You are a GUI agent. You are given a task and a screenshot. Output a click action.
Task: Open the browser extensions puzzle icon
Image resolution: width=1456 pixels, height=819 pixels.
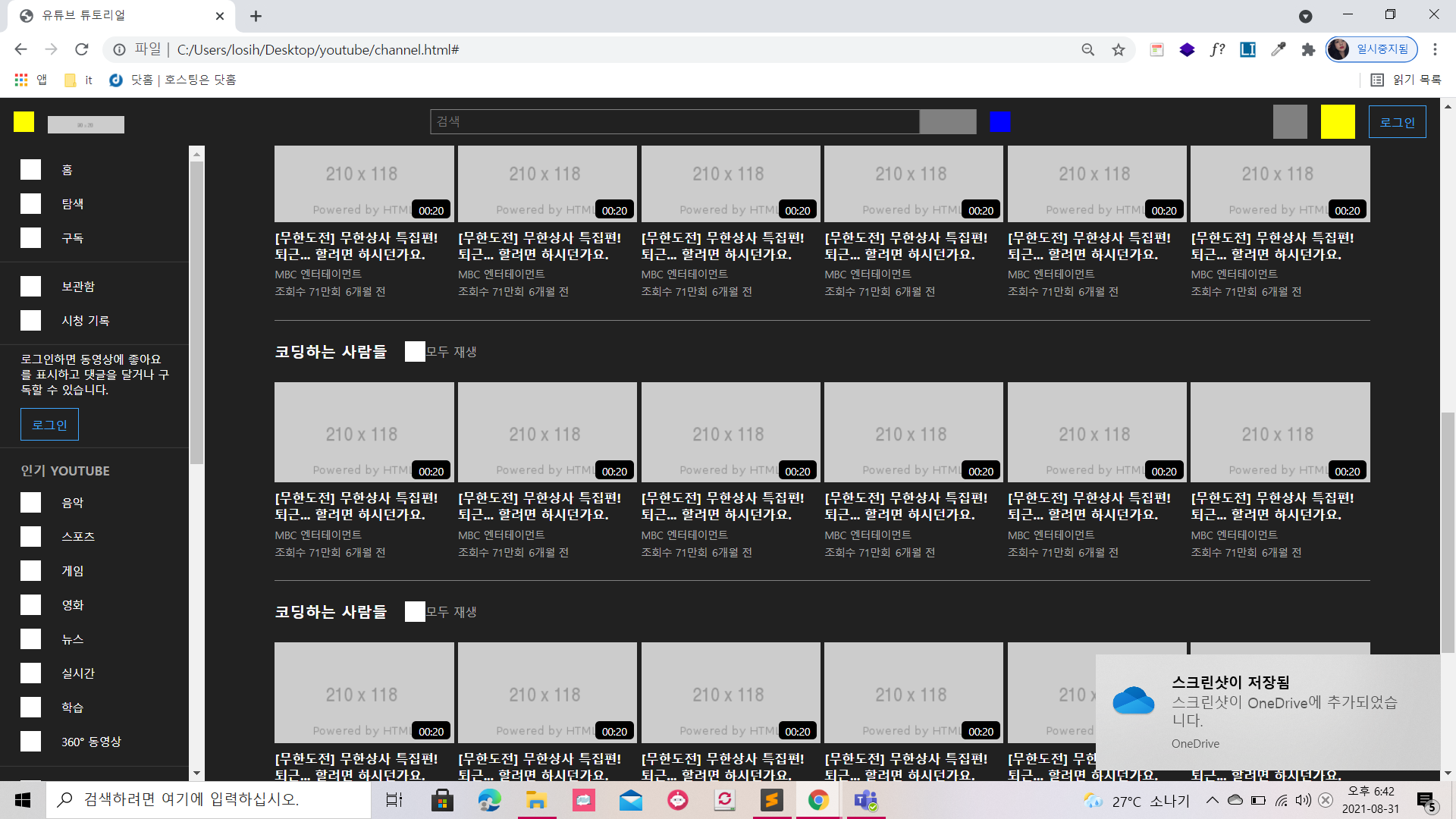(x=1308, y=50)
